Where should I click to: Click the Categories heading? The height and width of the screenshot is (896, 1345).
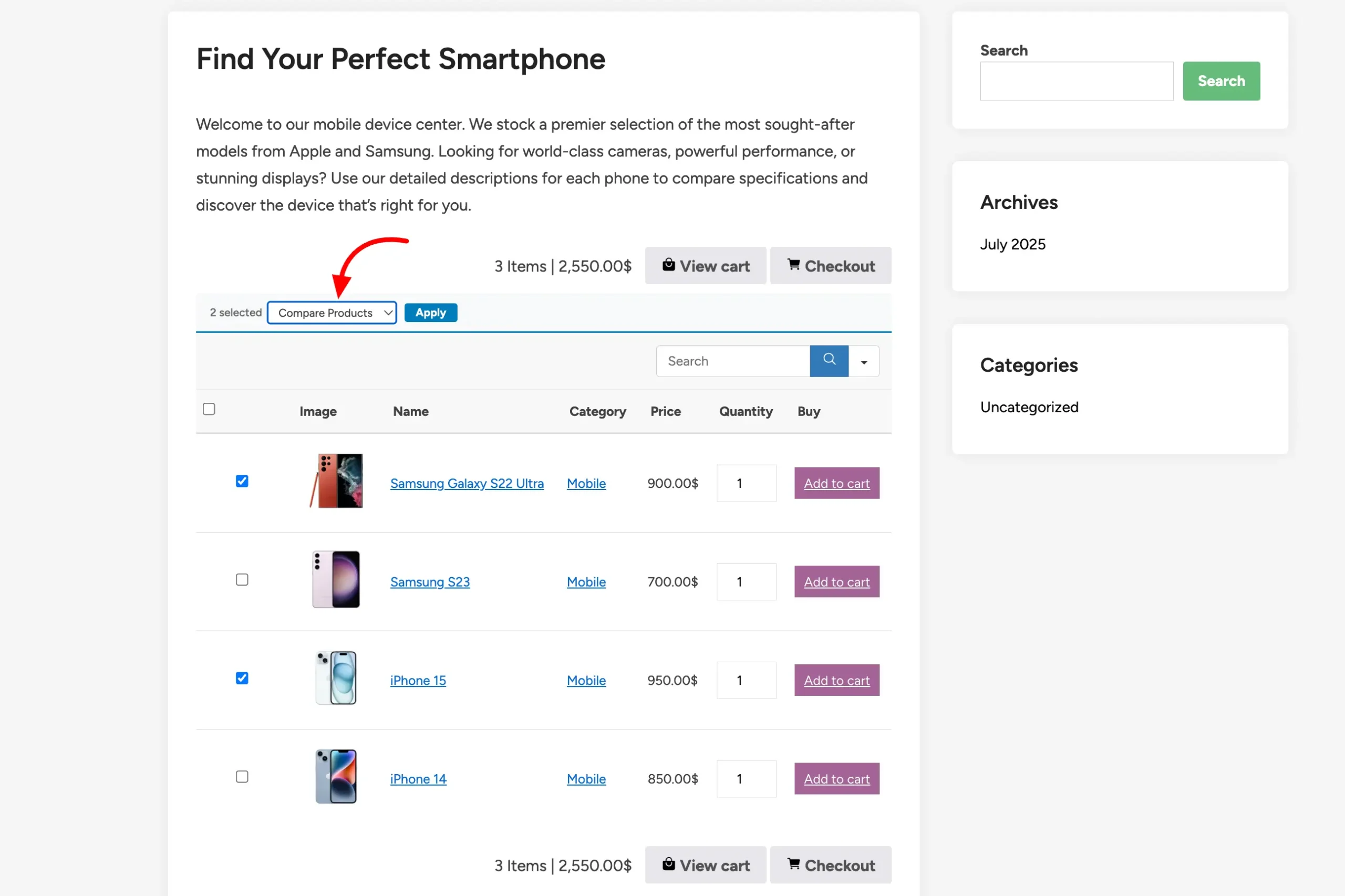tap(1029, 365)
